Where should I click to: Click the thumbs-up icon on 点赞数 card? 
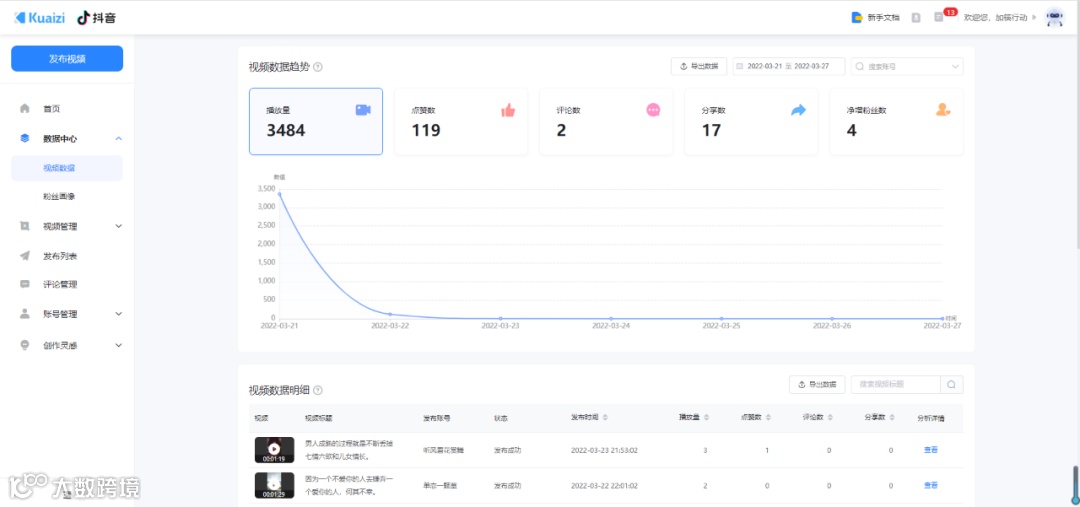(508, 110)
